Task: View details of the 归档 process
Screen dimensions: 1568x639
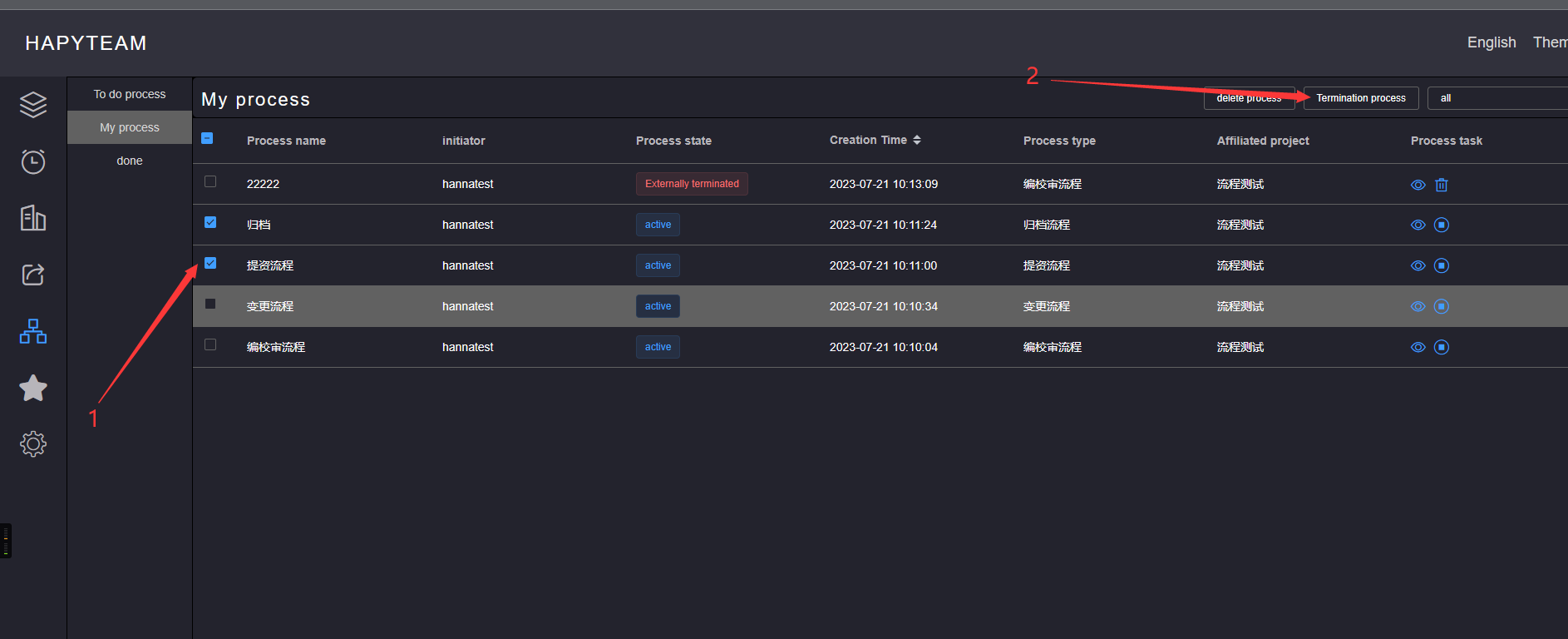Action: point(1418,225)
